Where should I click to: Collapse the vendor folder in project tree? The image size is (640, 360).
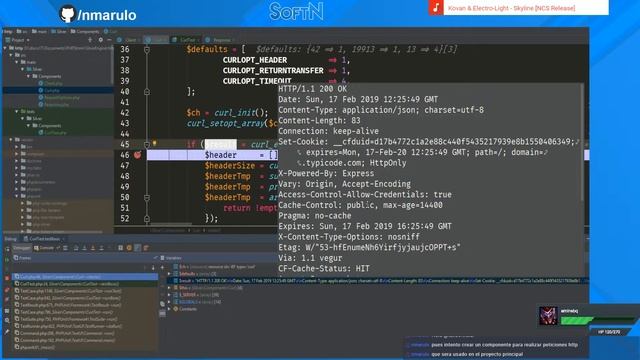click(11, 140)
